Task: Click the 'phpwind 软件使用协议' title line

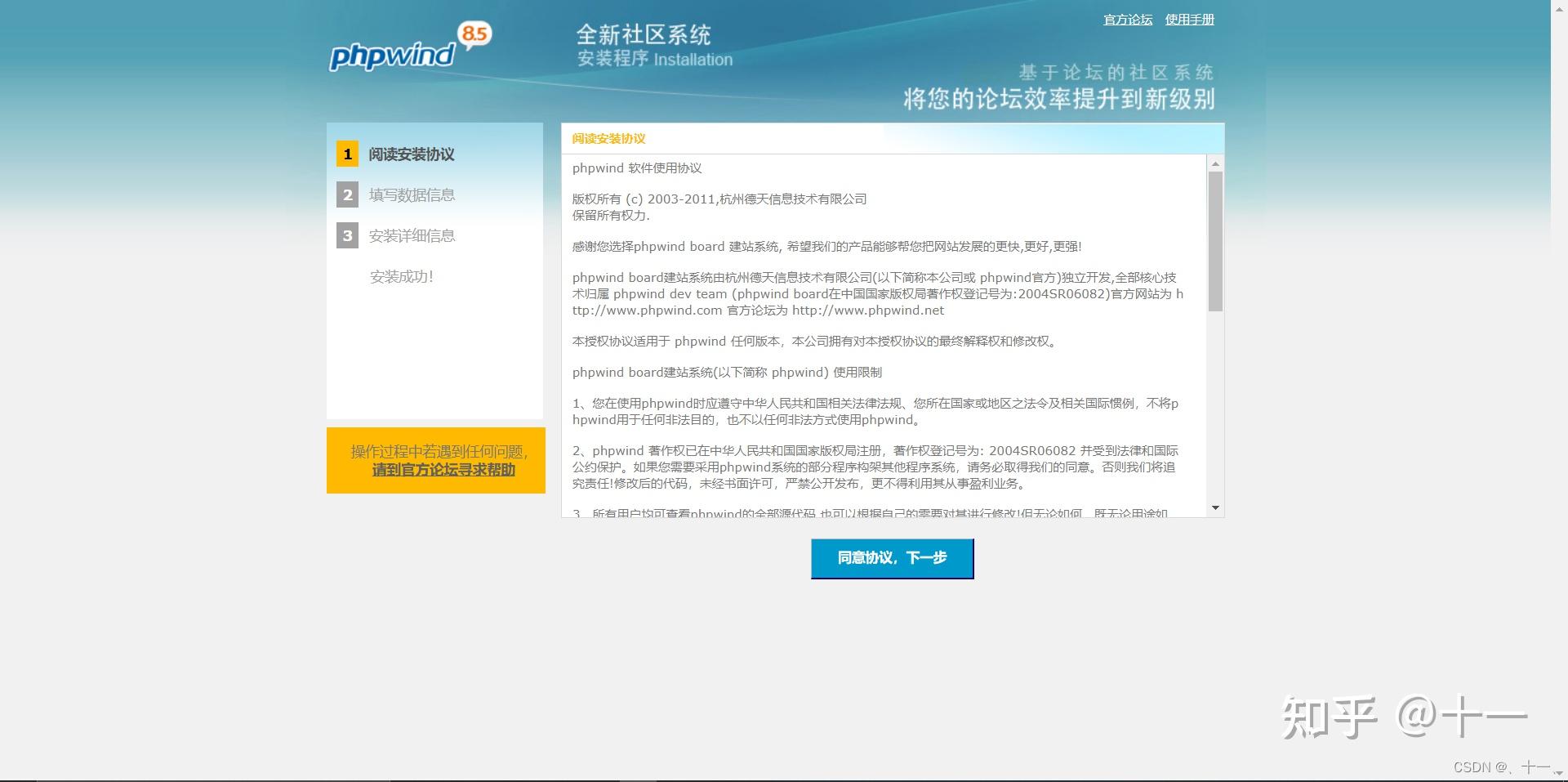Action: [x=637, y=168]
